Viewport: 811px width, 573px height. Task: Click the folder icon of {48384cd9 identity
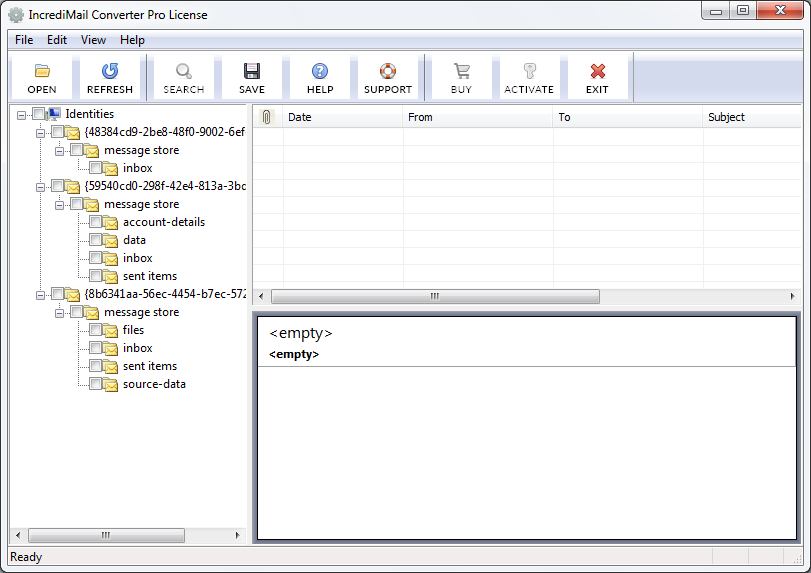pos(72,132)
